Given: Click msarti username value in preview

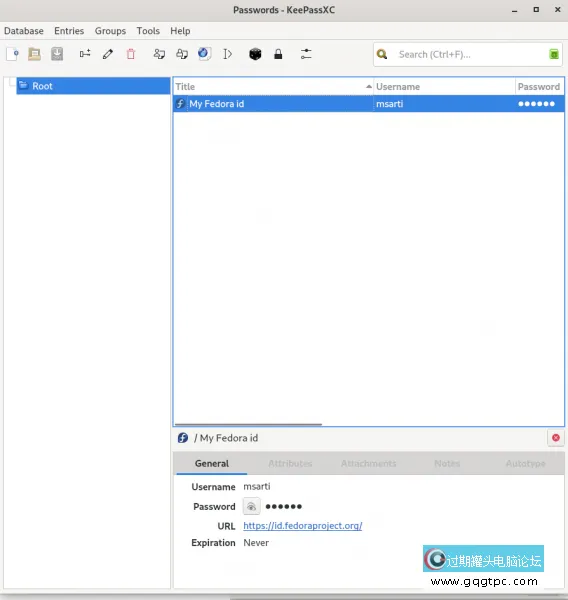Looking at the screenshot, I should (x=257, y=486).
